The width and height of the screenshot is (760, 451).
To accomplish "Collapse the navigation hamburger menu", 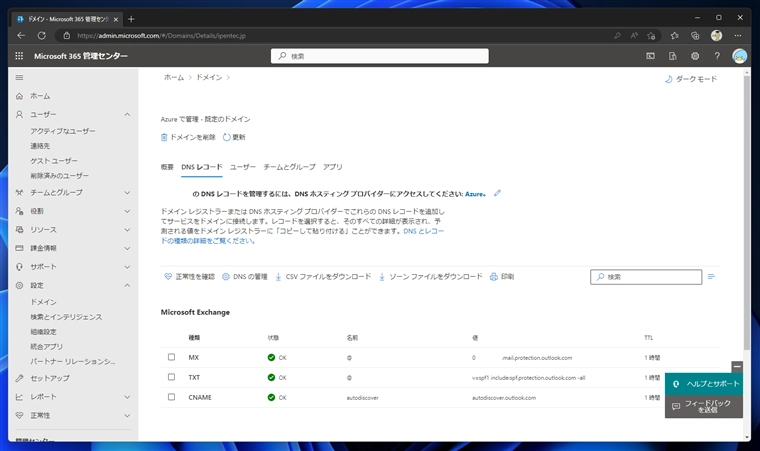I will click(x=19, y=77).
